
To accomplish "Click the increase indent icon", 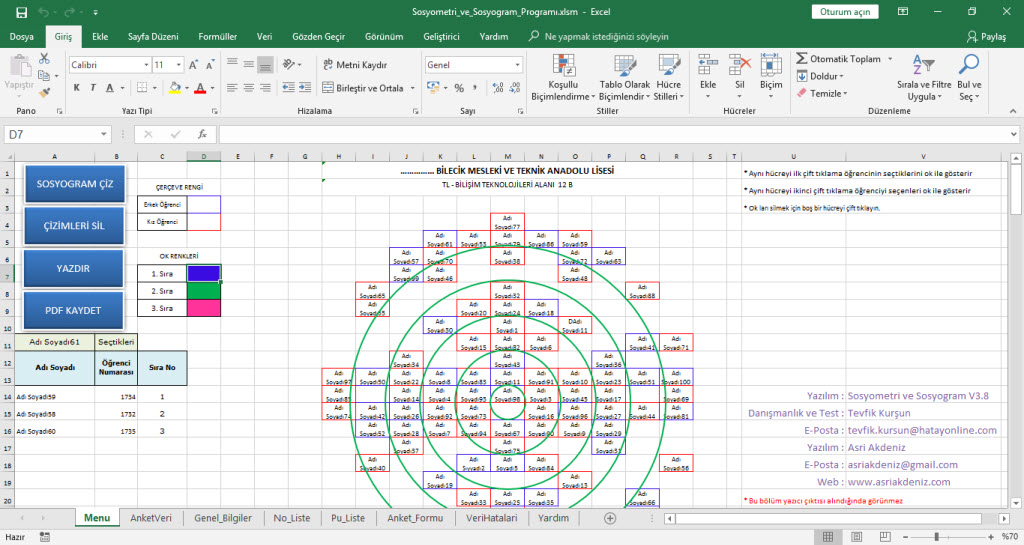I will (305, 87).
